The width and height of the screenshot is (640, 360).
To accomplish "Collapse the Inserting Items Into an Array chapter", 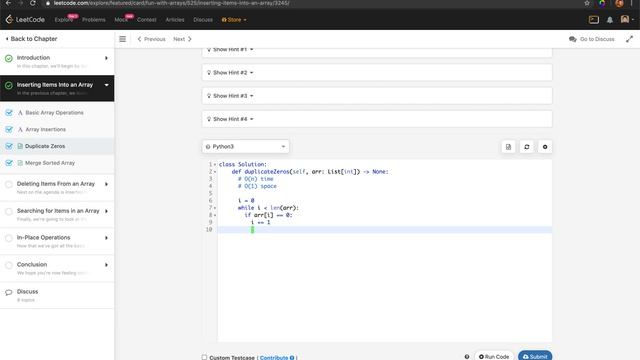I will point(106,85).
